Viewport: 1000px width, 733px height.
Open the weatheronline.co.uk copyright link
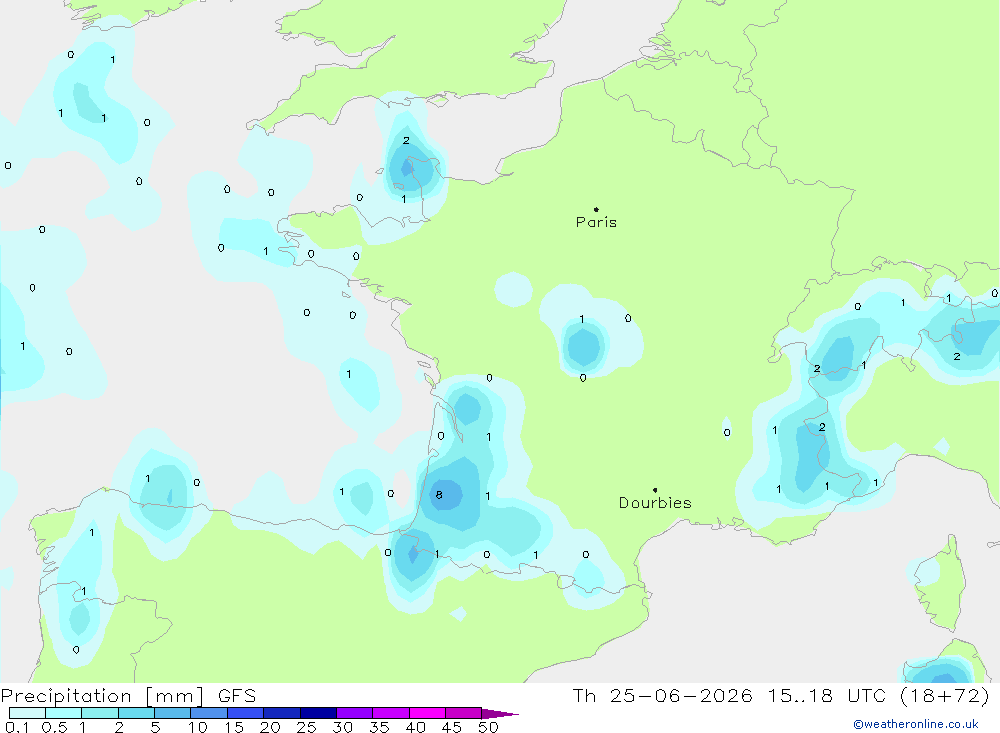point(916,724)
